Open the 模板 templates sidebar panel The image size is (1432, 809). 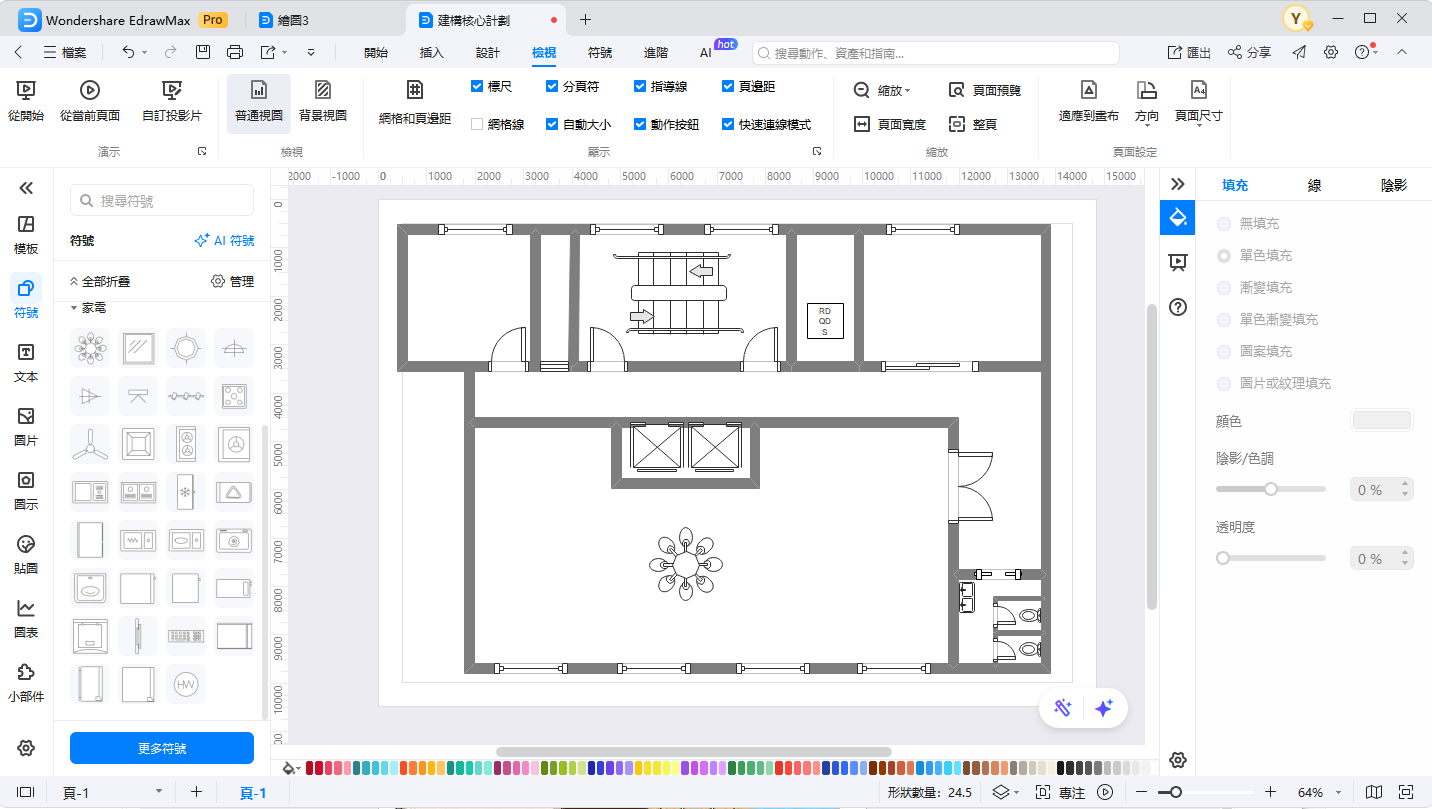click(26, 234)
